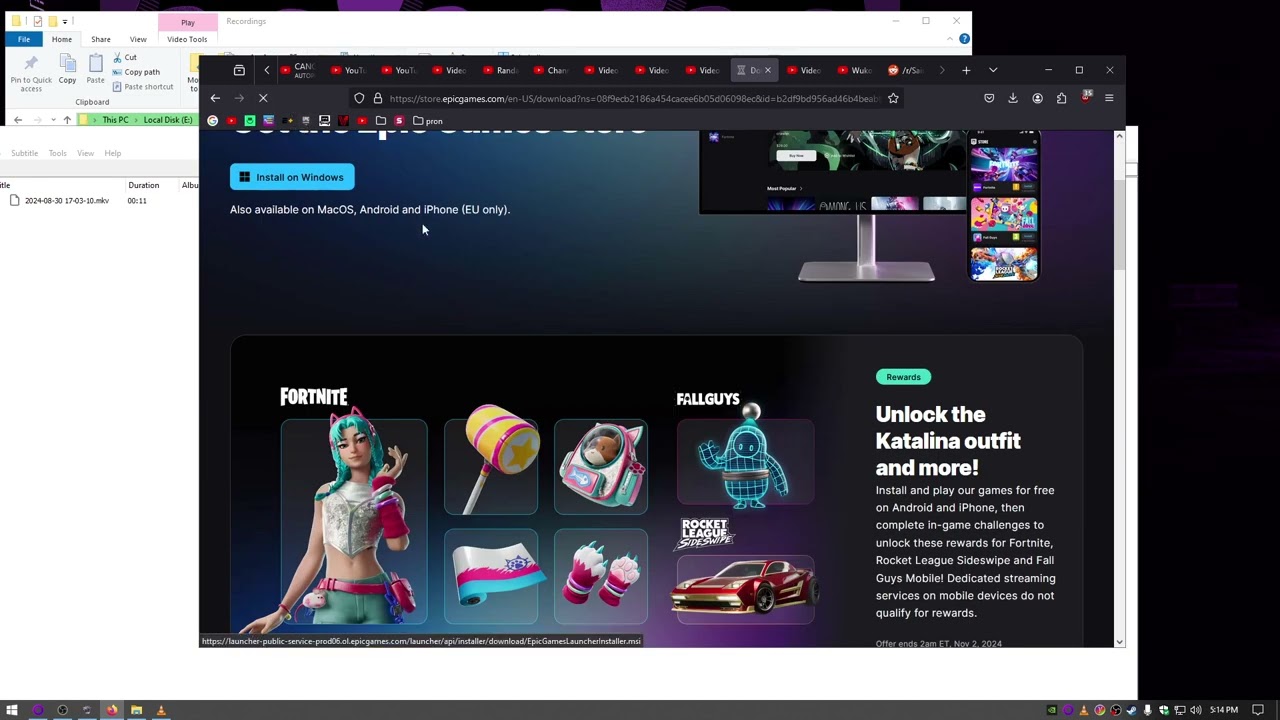Switch to the Wuko YouTube tab
1280x720 pixels.
[855, 70]
